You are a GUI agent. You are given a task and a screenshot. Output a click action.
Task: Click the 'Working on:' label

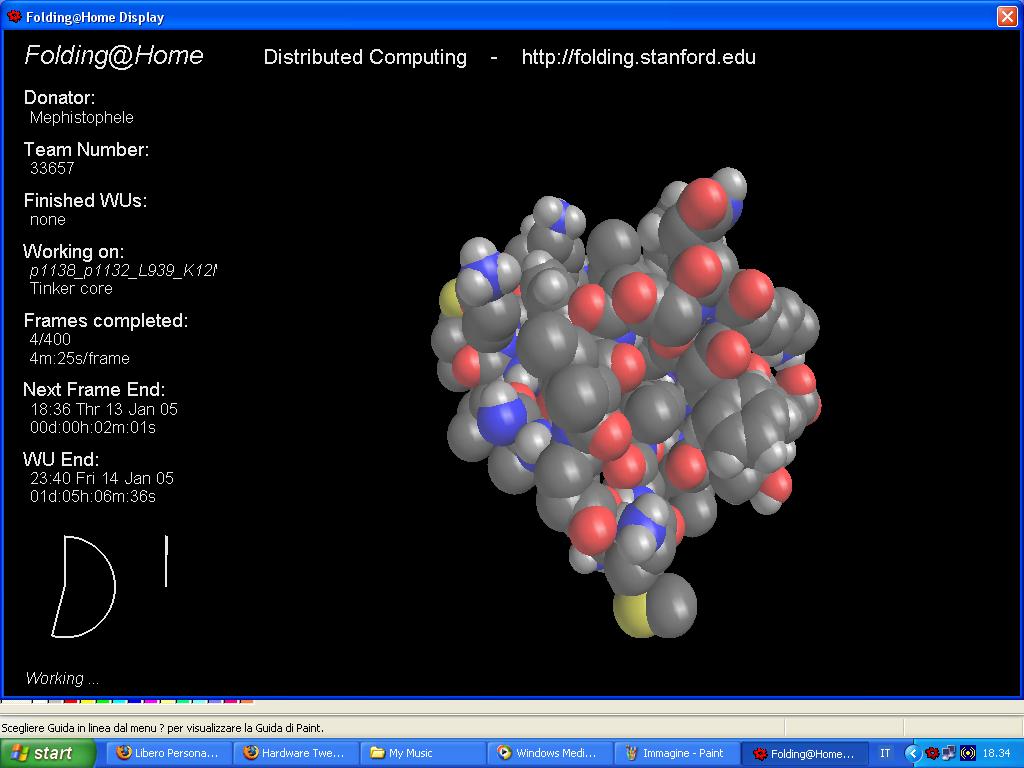coord(73,251)
